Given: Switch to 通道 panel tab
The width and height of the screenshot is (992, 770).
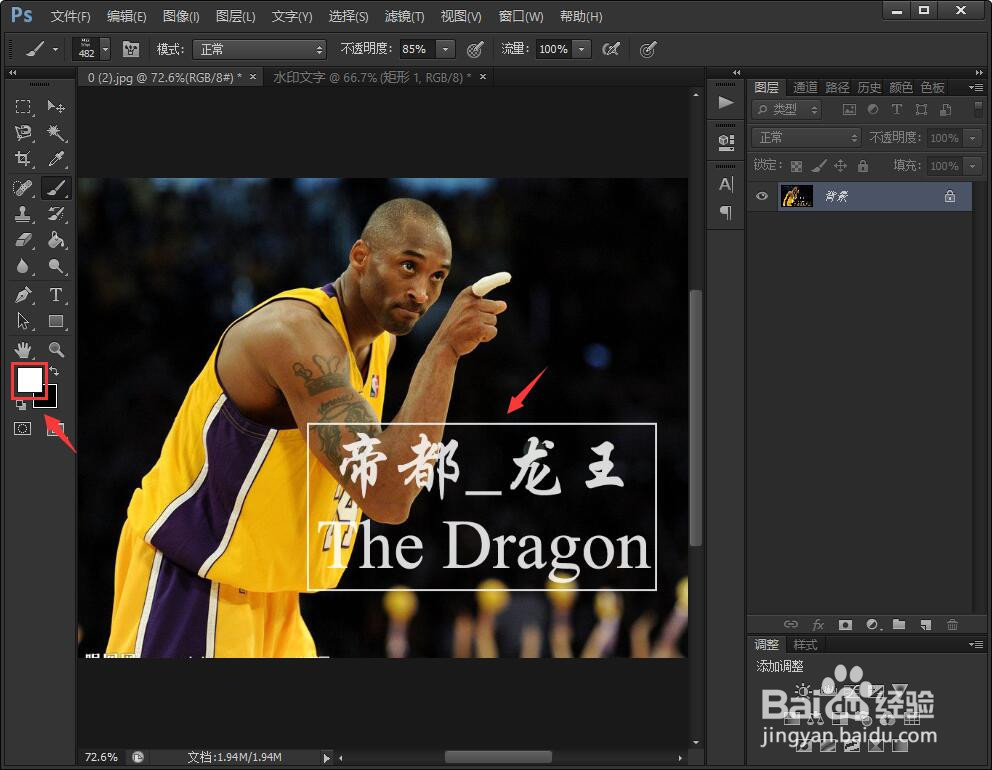Looking at the screenshot, I should (x=805, y=87).
